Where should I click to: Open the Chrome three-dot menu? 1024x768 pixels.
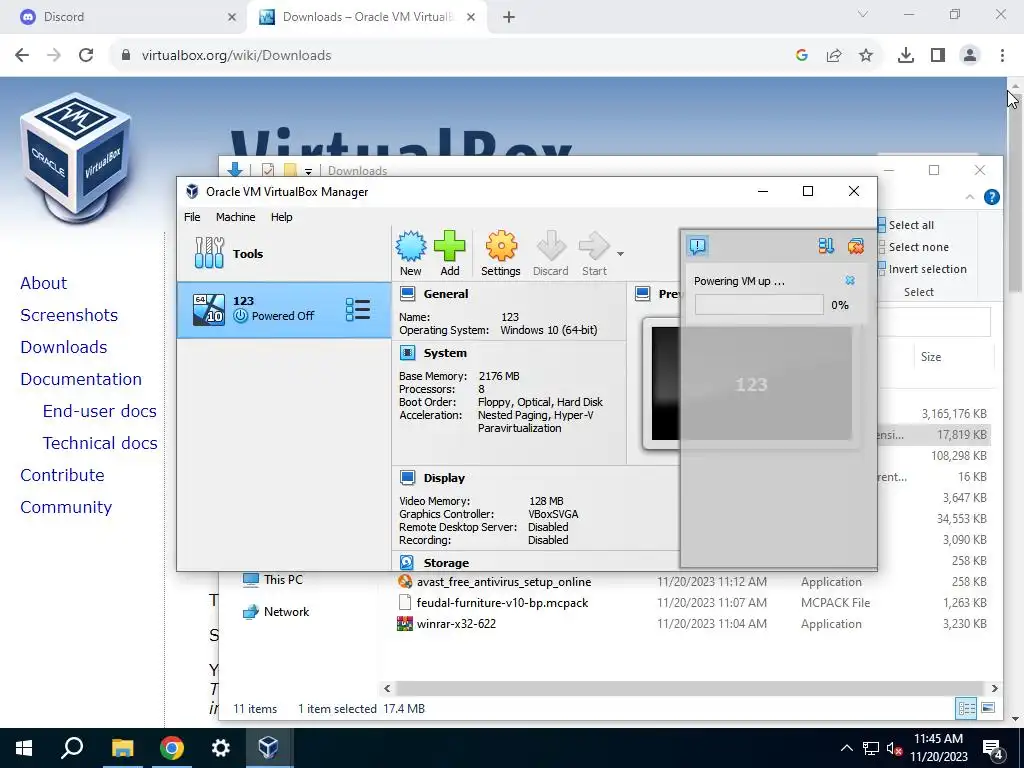[x=1002, y=56]
